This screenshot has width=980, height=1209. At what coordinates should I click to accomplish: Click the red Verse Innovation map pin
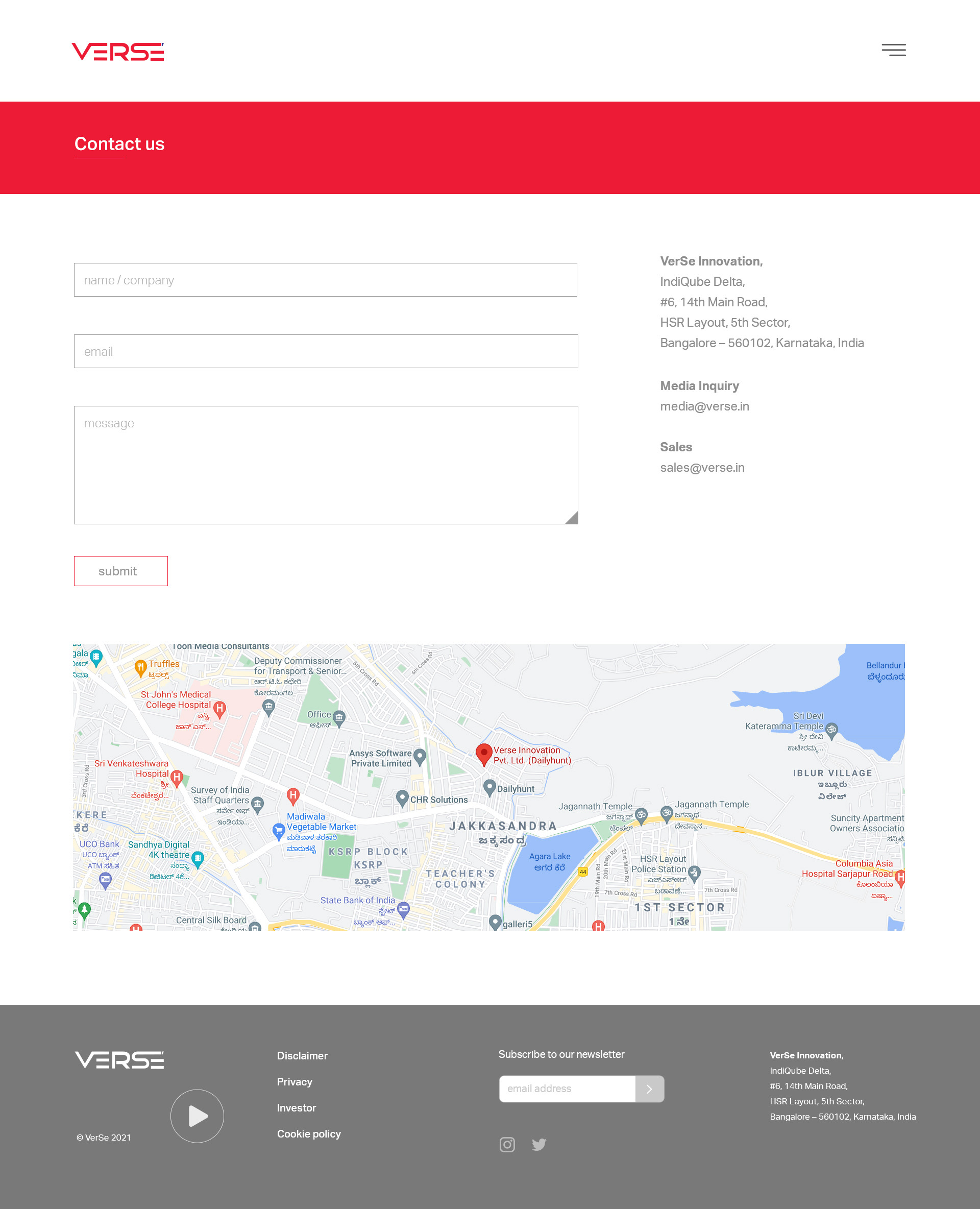click(484, 753)
